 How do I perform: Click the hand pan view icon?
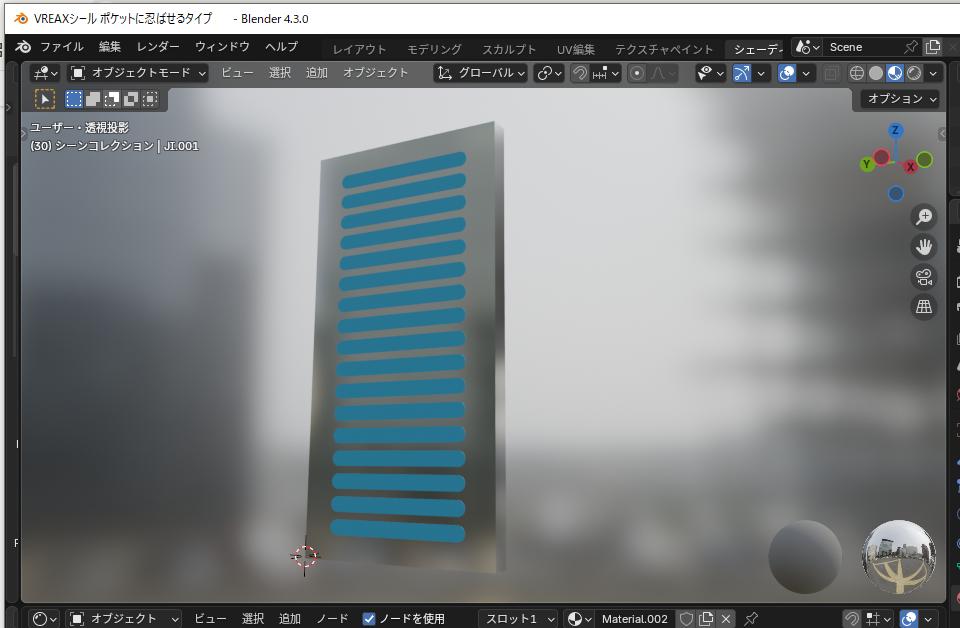924,247
